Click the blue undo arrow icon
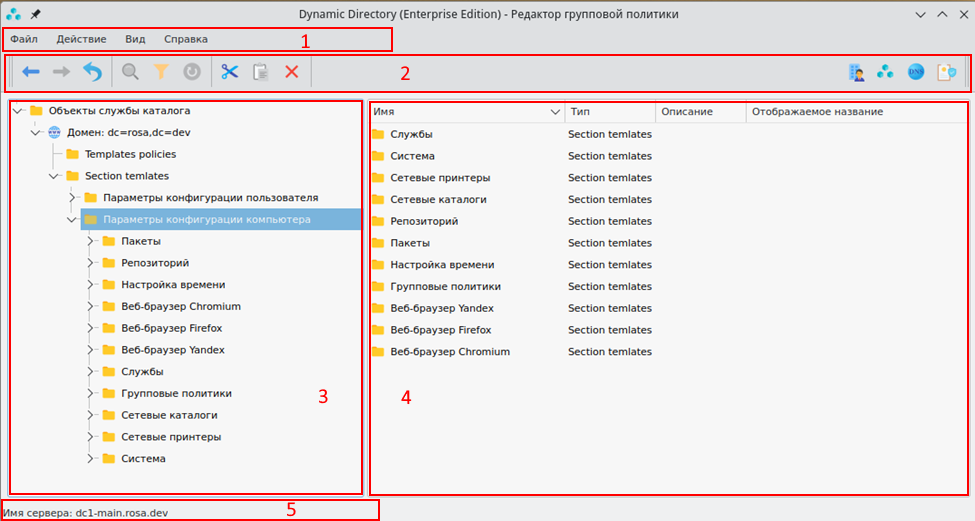975x521 pixels. 92,72
